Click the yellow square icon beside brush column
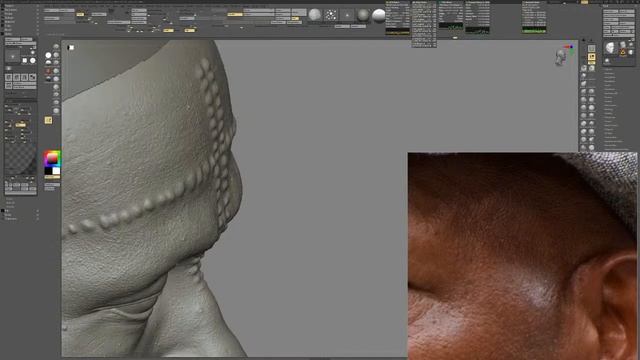 (x=48, y=120)
